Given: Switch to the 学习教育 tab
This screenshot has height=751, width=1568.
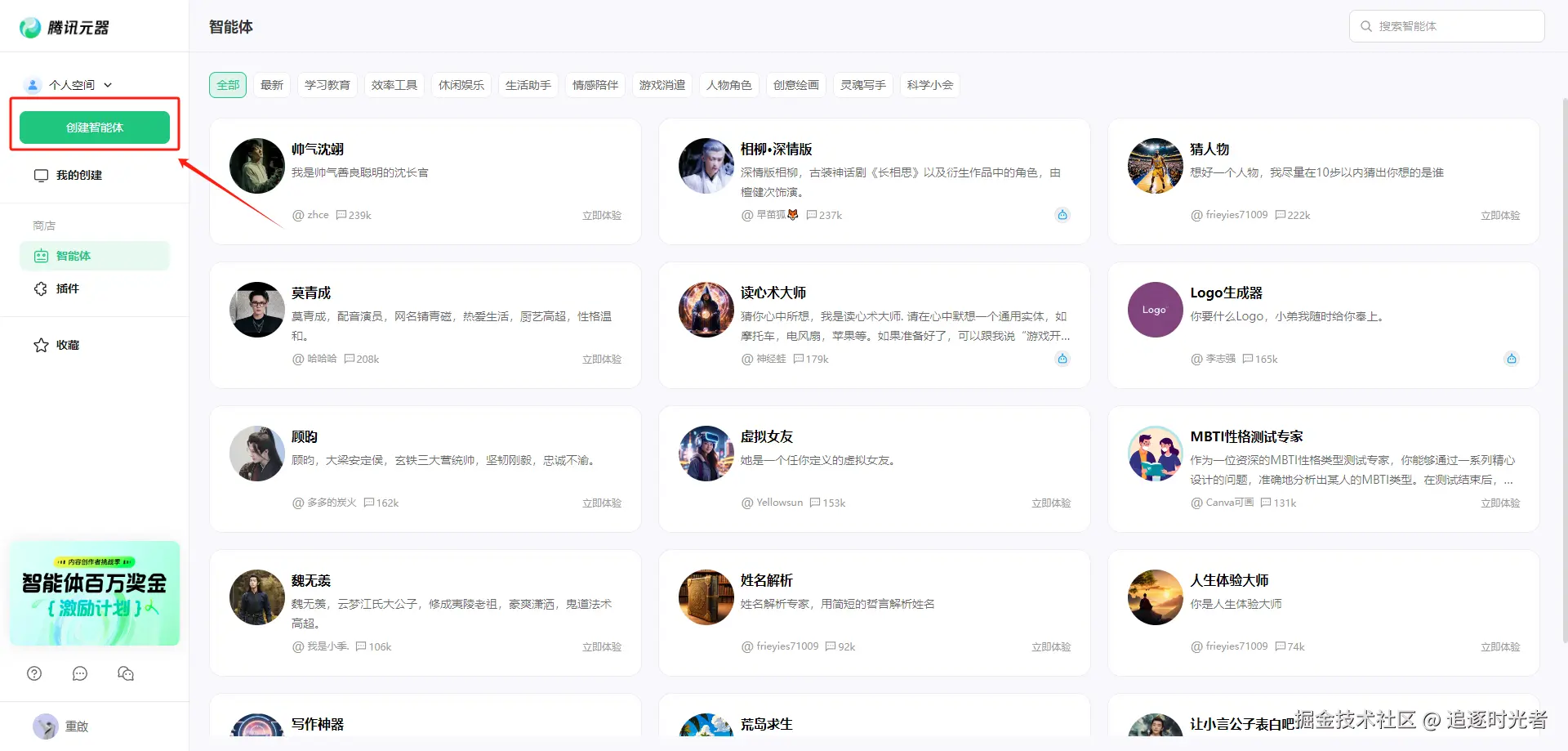Looking at the screenshot, I should [x=327, y=85].
